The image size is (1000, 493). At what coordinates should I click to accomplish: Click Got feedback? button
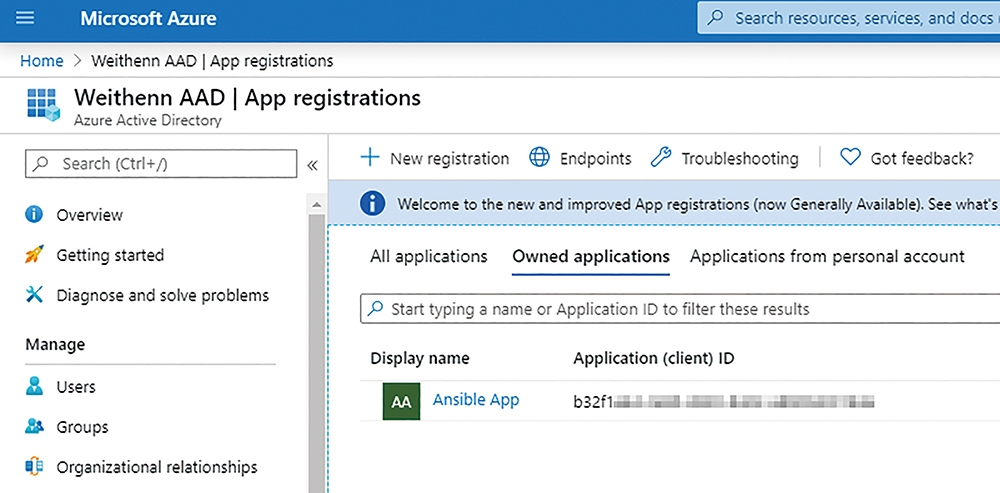pos(907,158)
